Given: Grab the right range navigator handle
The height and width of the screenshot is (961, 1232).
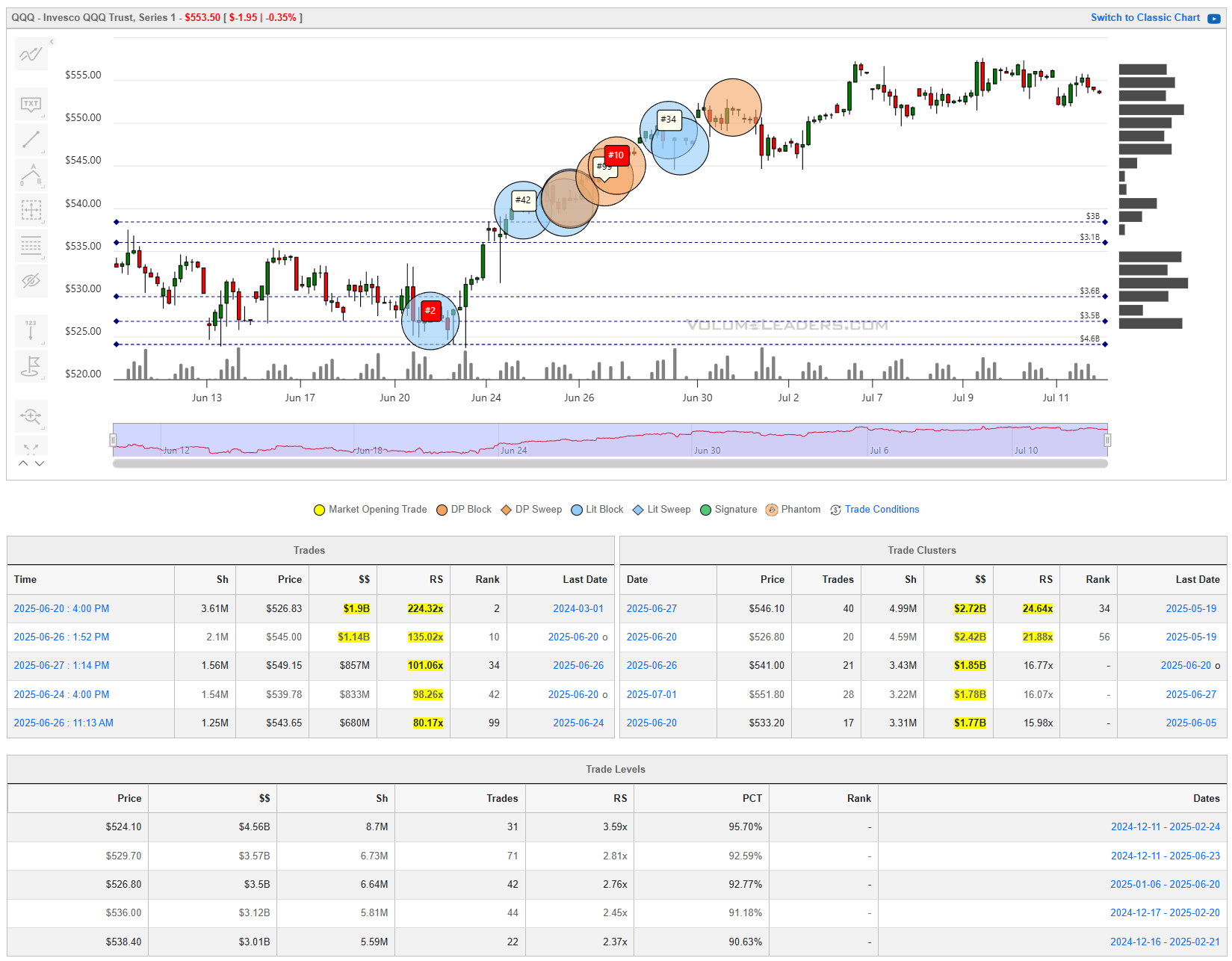Looking at the screenshot, I should 1107,440.
